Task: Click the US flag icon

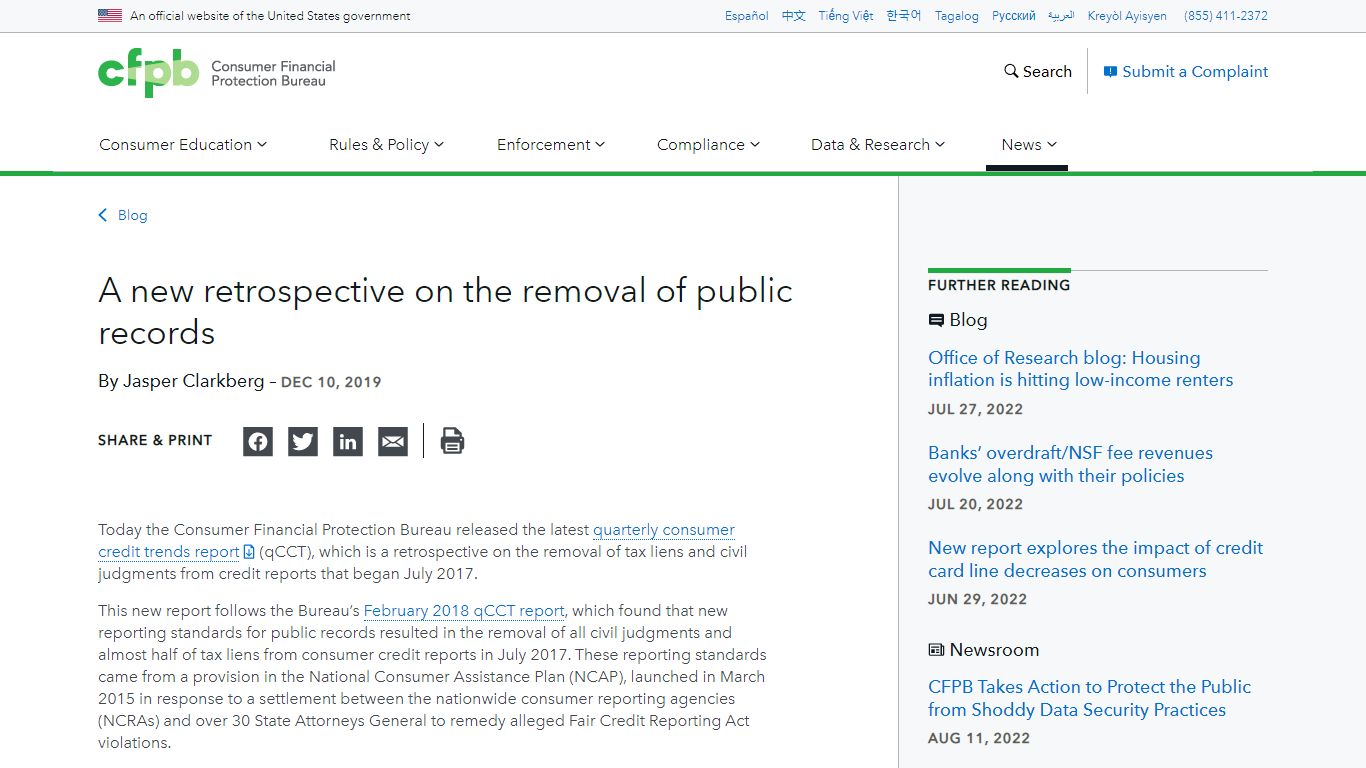Action: (110, 15)
